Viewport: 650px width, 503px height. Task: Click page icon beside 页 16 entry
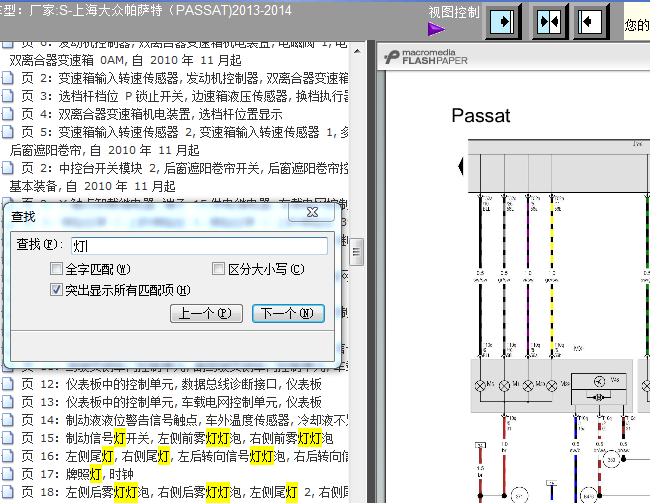(x=8, y=456)
